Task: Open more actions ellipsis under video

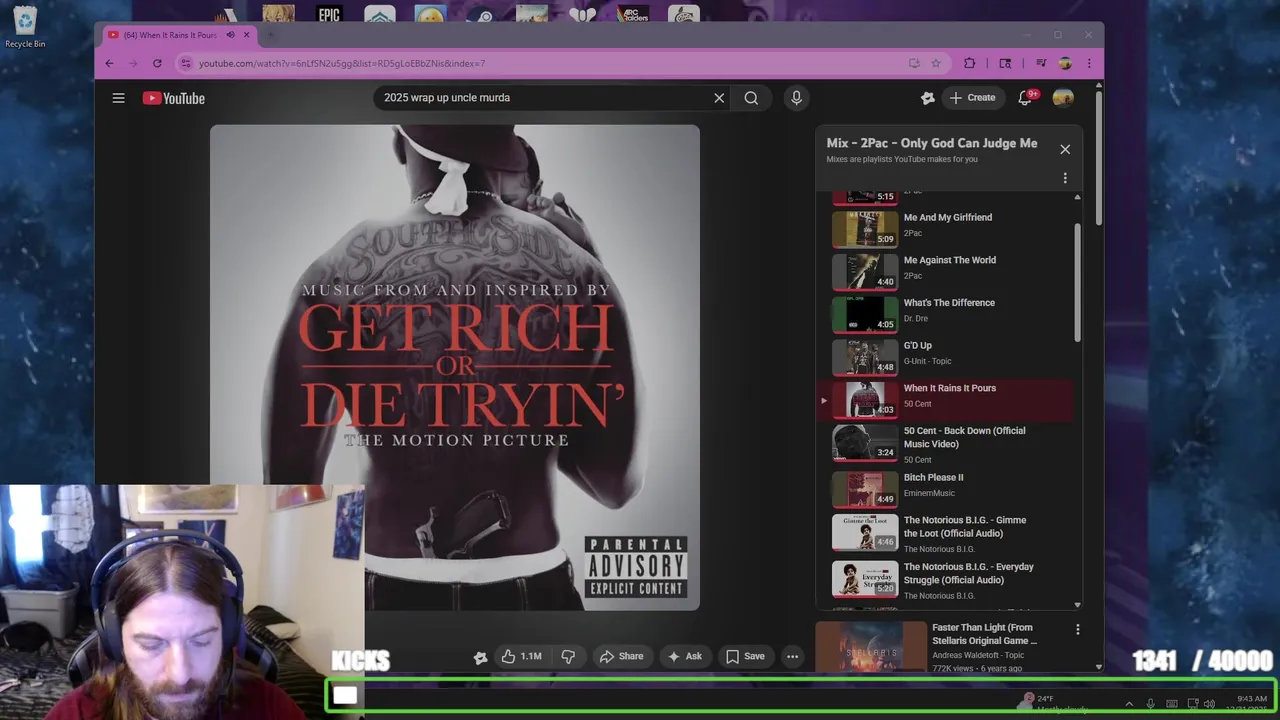Action: 792,656
